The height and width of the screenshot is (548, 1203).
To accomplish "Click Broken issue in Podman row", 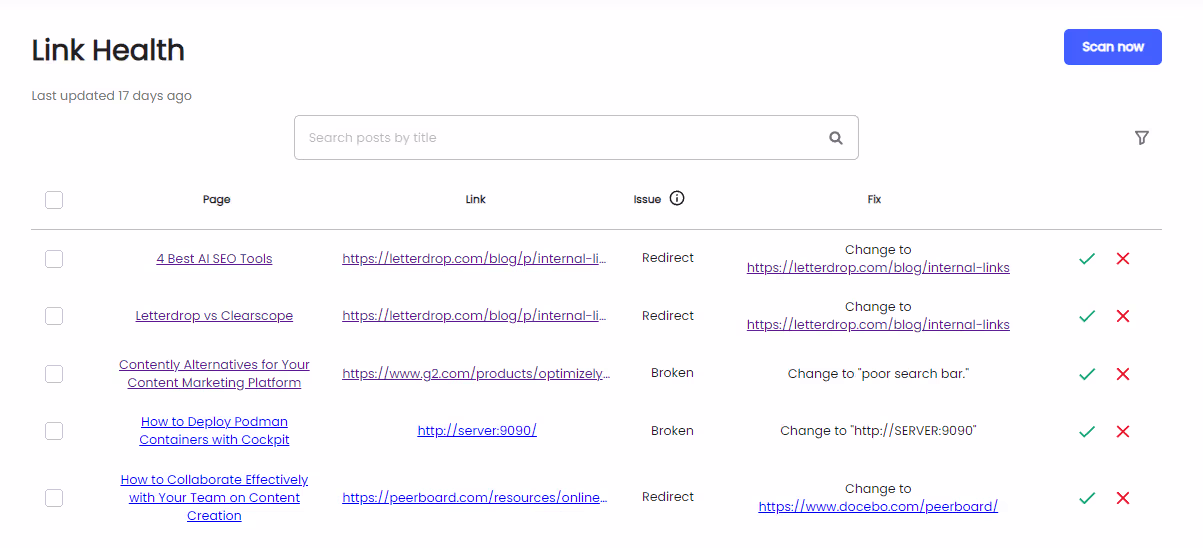I will click(672, 431).
